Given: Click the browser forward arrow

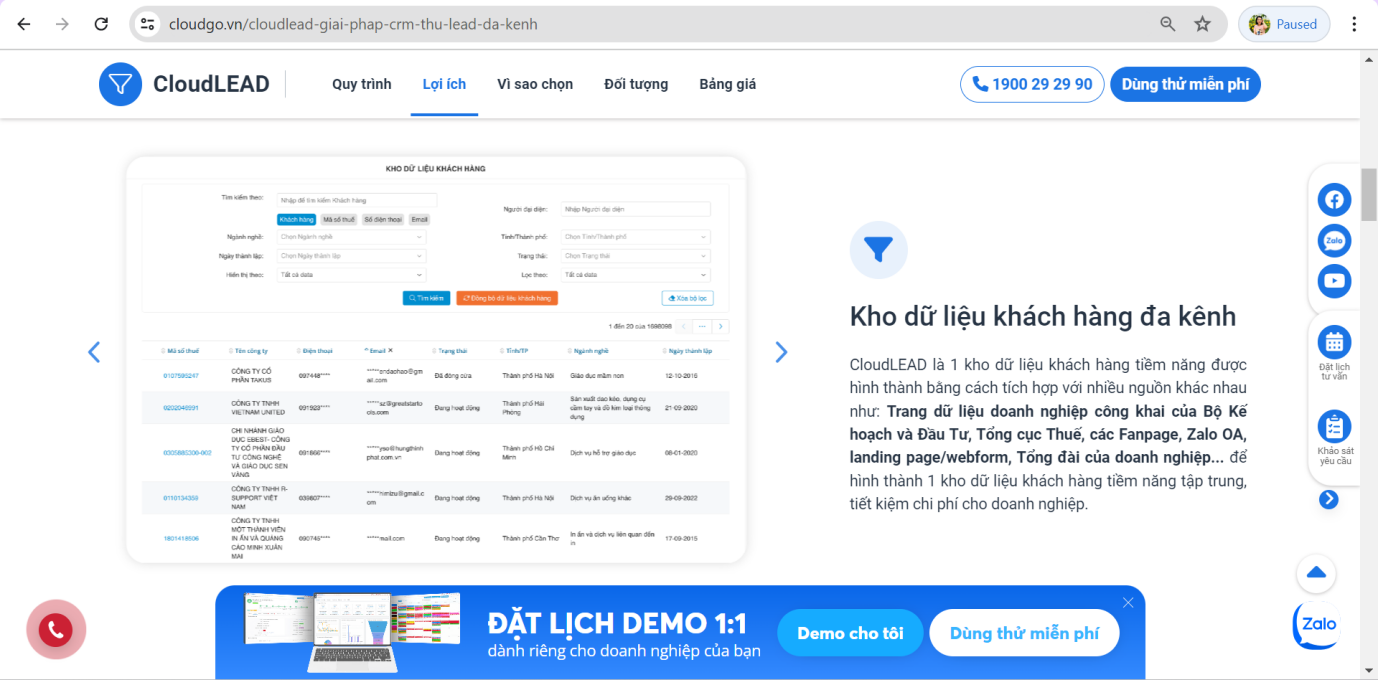Looking at the screenshot, I should tap(62, 24).
